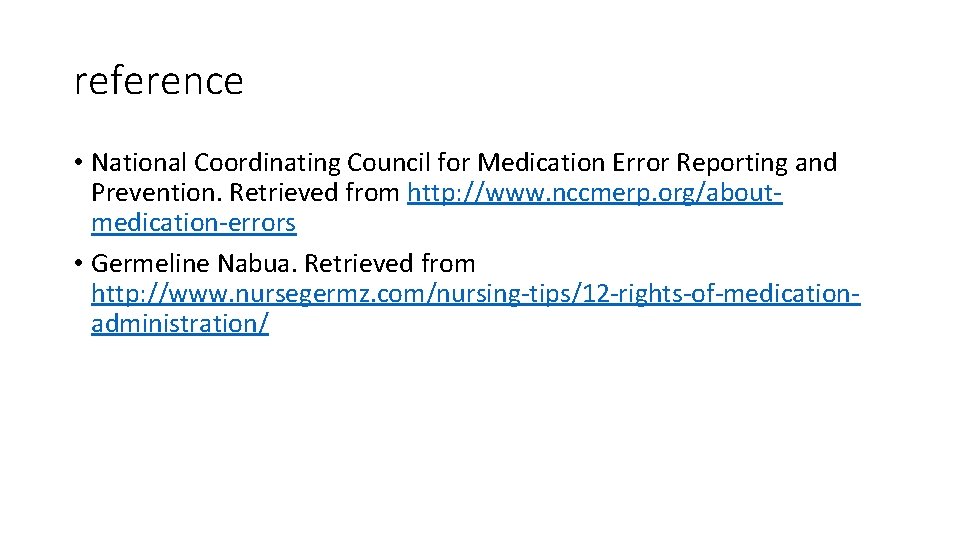Click the underlined 'administration/' link text
The image size is (960, 540).
pyautogui.click(x=180, y=324)
